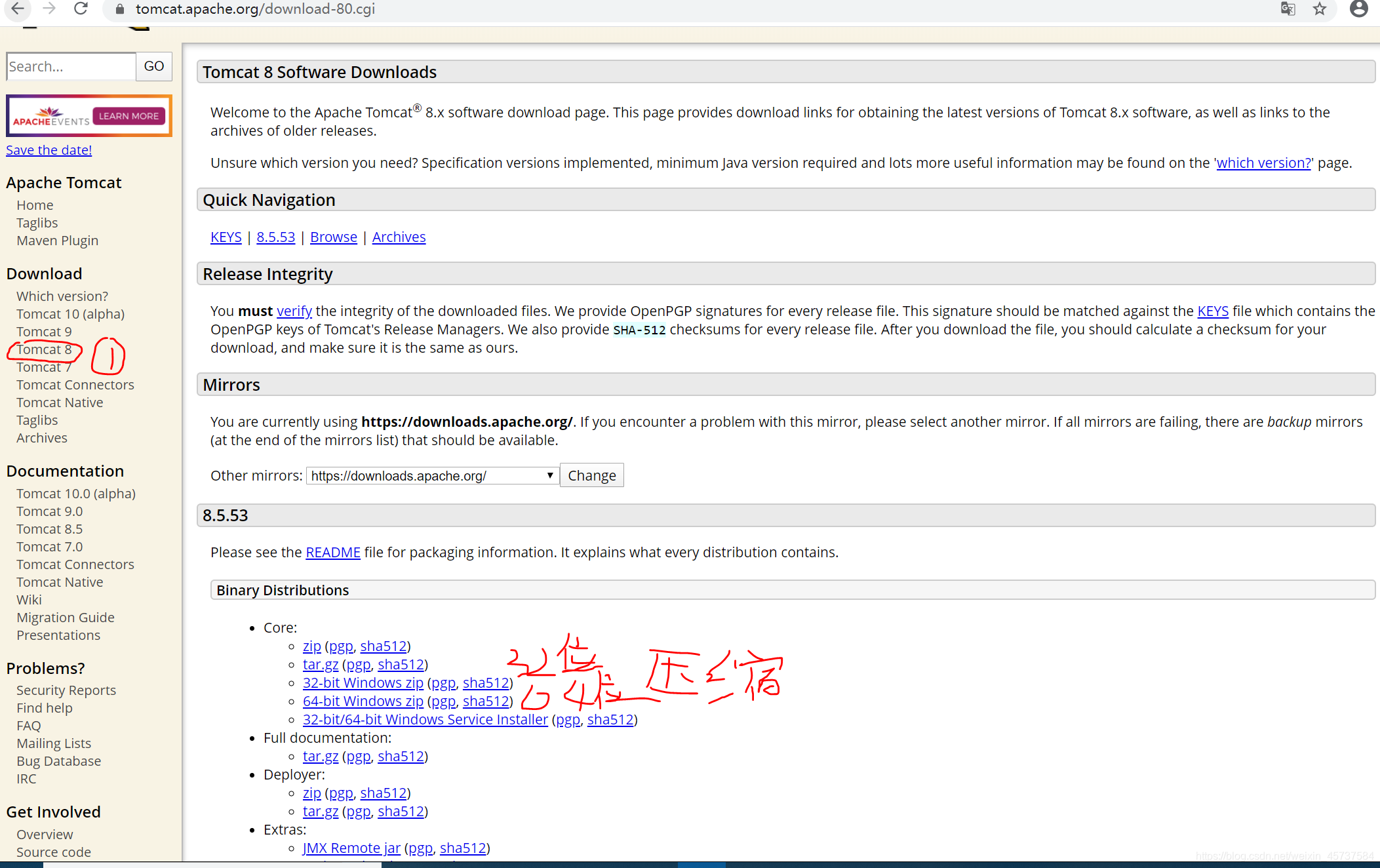1380x868 pixels.
Task: Open Tomcat 10.0 (alpha) documentation
Action: click(76, 494)
